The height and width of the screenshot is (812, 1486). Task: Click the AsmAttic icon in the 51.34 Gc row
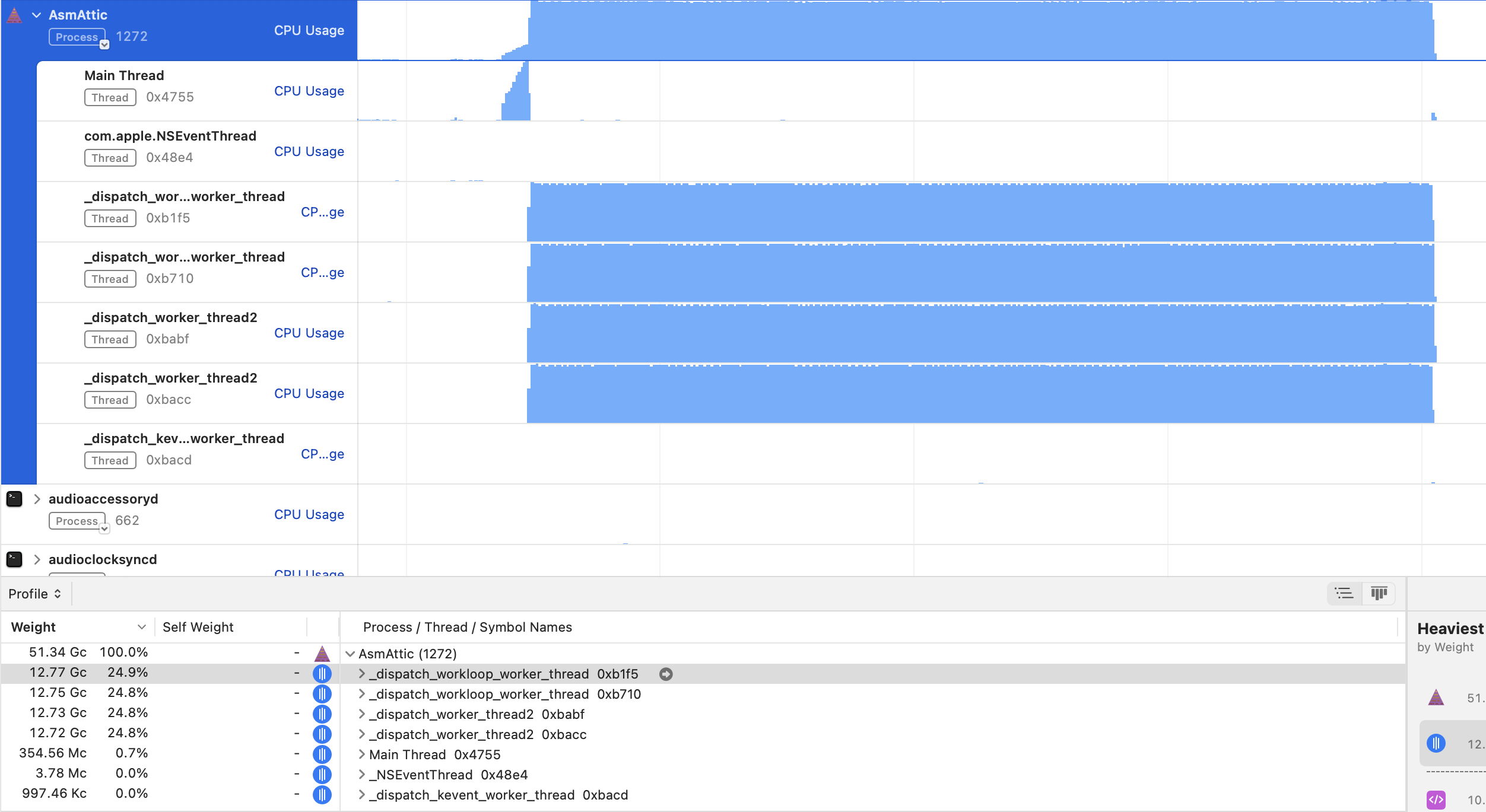point(322,654)
